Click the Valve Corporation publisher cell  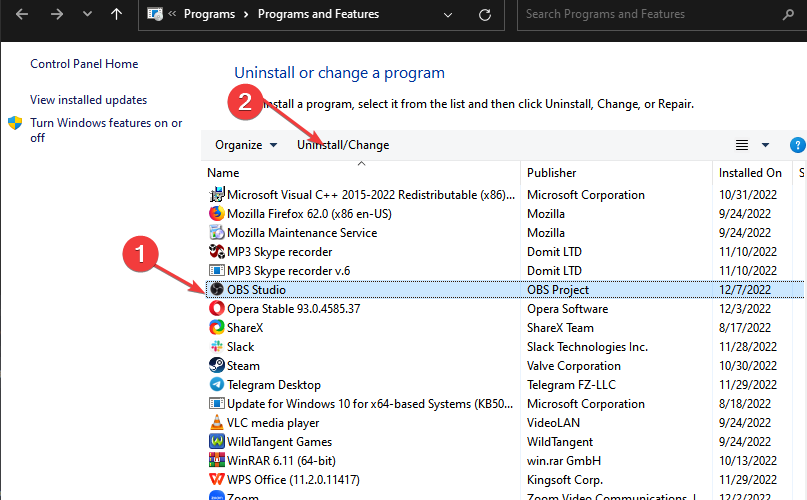(x=573, y=366)
